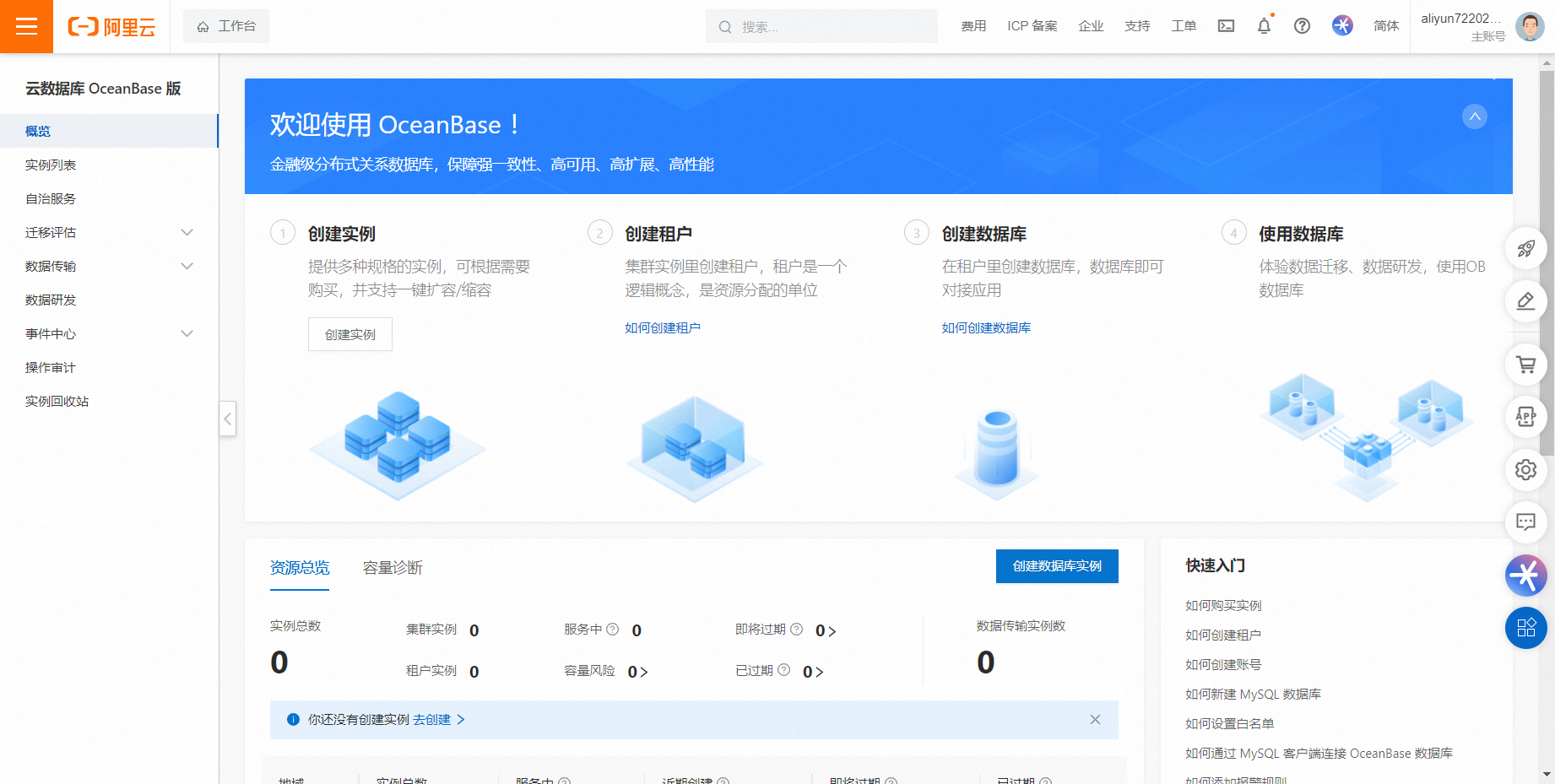Screen dimensions: 1555x784
Task: Open 工单 in the top navigation
Action: coord(1184,26)
